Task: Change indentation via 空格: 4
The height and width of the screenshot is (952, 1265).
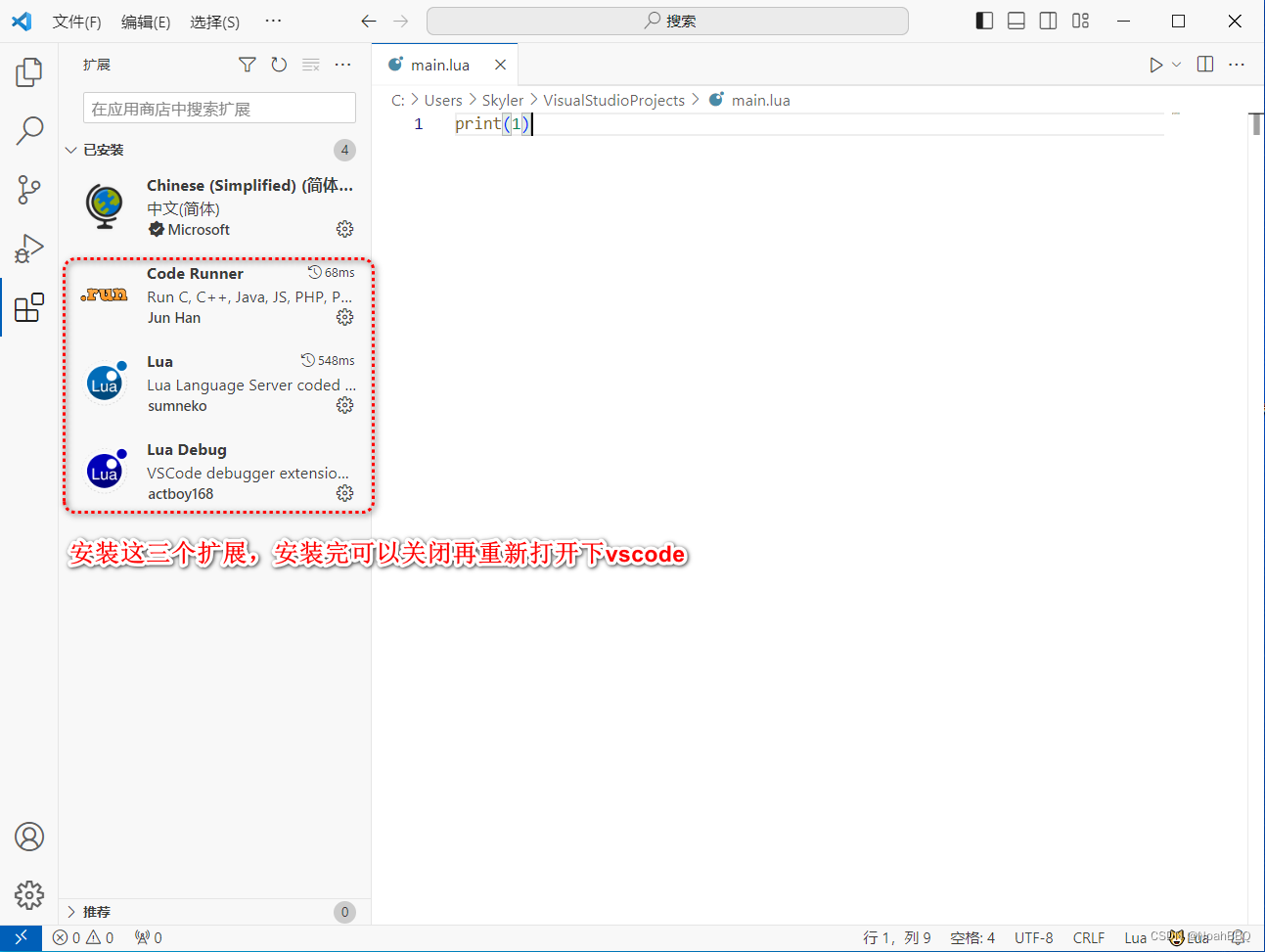Action: pyautogui.click(x=972, y=937)
